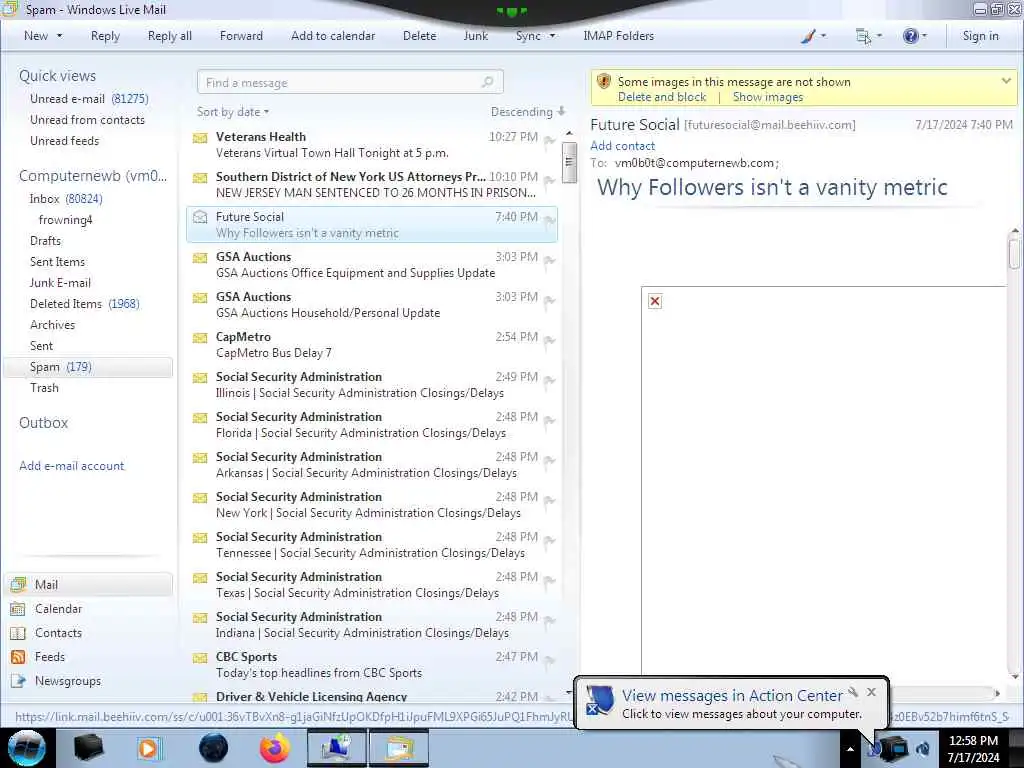This screenshot has width=1024, height=768.
Task: Click unread envelope icon for CapMetro
Action: (200, 338)
